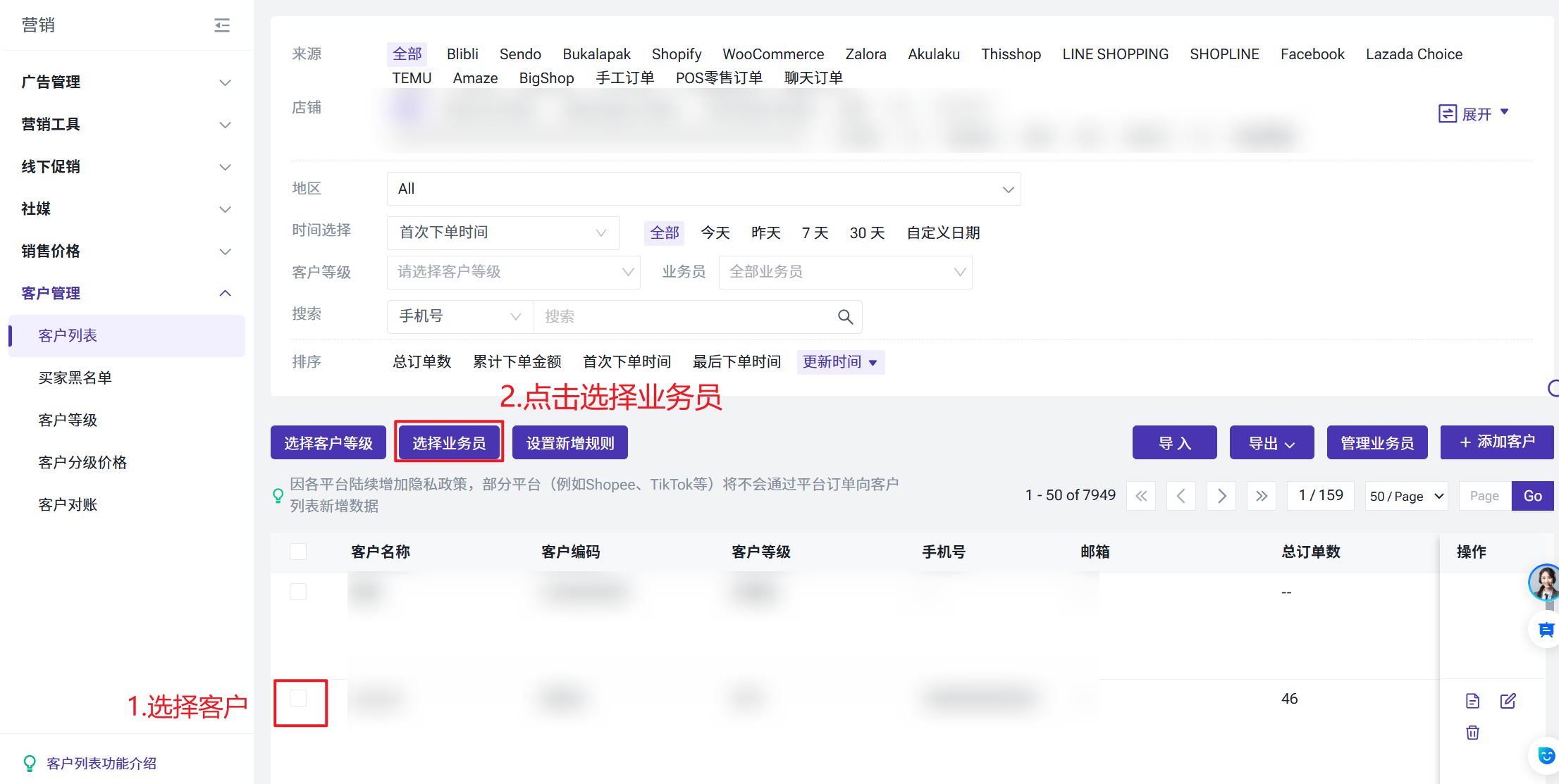Click the 选择业务员 button

click(x=449, y=443)
